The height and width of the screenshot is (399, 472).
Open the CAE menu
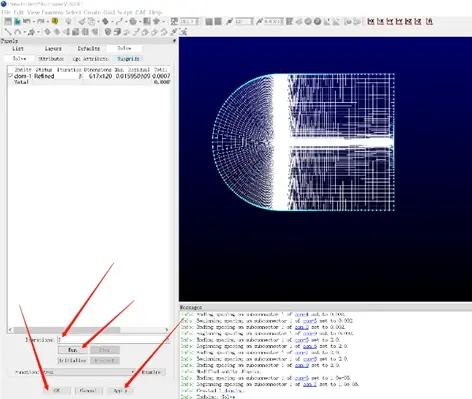(141, 12)
